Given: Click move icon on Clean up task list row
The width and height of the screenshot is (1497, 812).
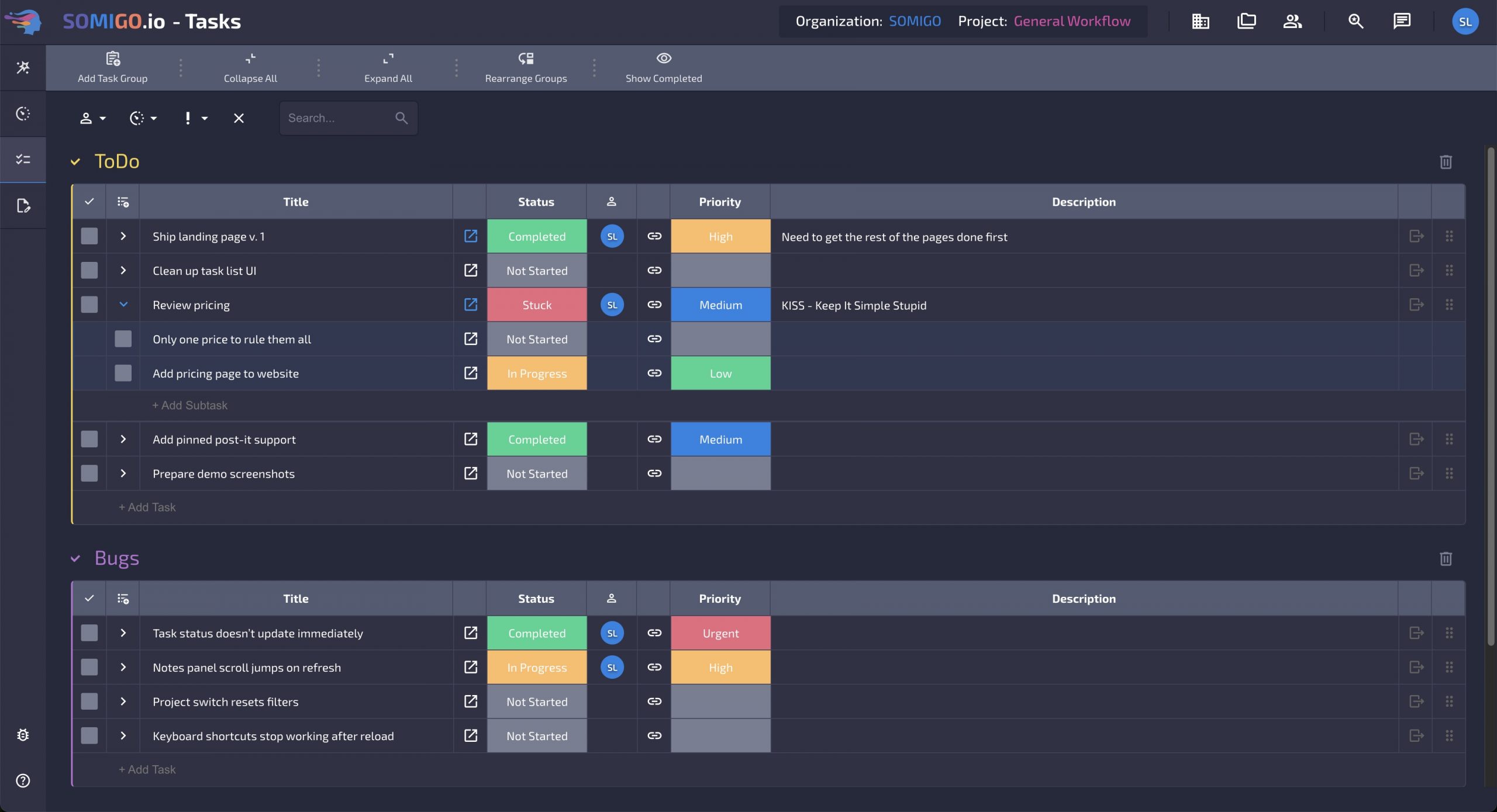Looking at the screenshot, I should click(x=1416, y=270).
